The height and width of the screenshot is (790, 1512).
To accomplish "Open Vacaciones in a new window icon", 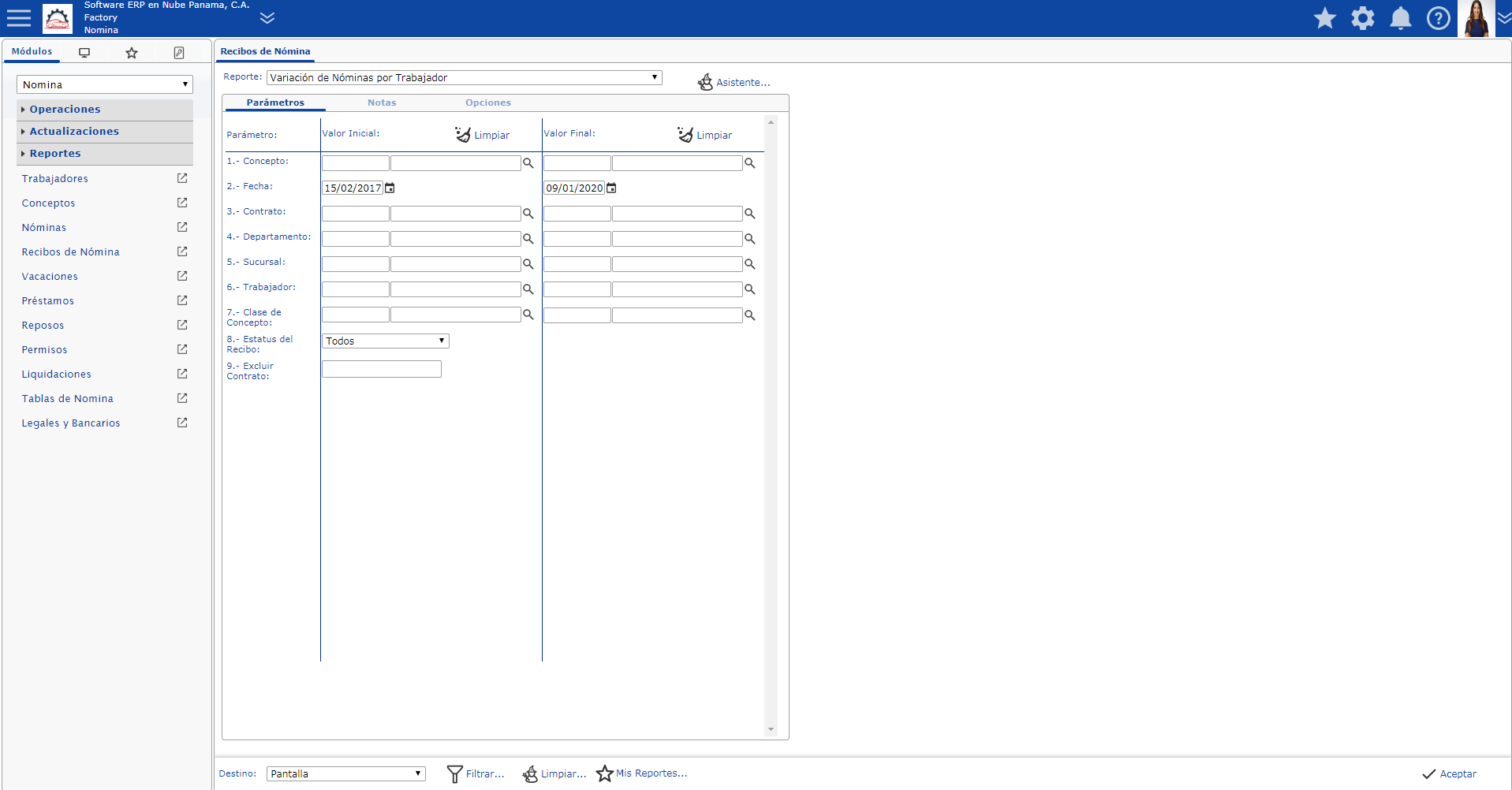I will pyautogui.click(x=182, y=276).
